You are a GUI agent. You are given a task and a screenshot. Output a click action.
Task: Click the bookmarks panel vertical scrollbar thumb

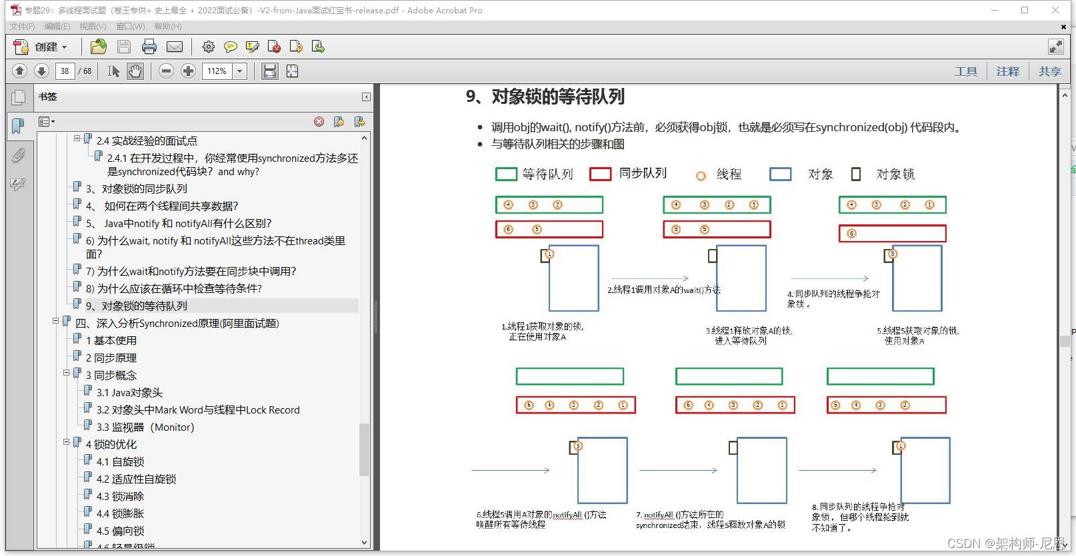364,450
